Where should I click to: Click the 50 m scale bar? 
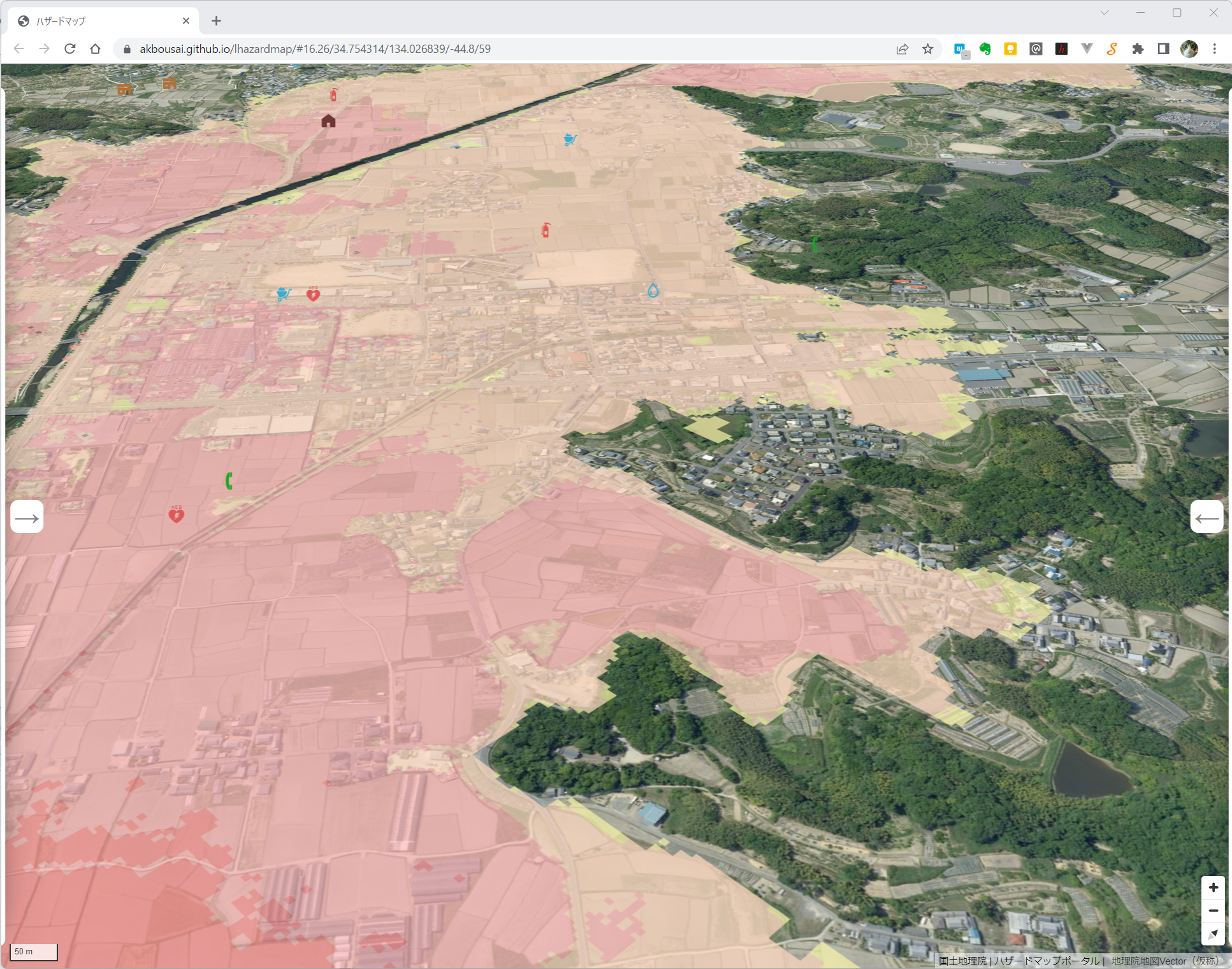click(x=34, y=951)
